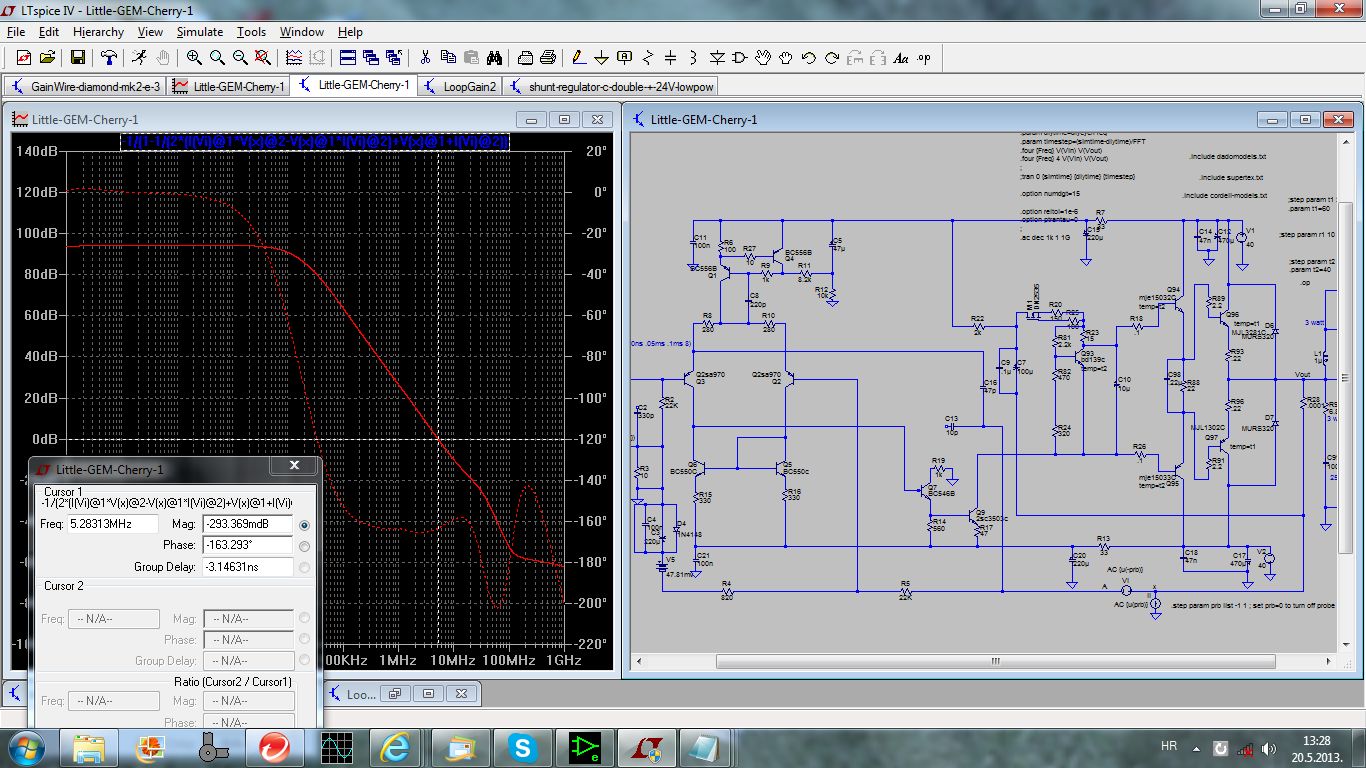The image size is (1366, 768).
Task: Select the .op SPICE directive tool
Action: click(x=924, y=58)
